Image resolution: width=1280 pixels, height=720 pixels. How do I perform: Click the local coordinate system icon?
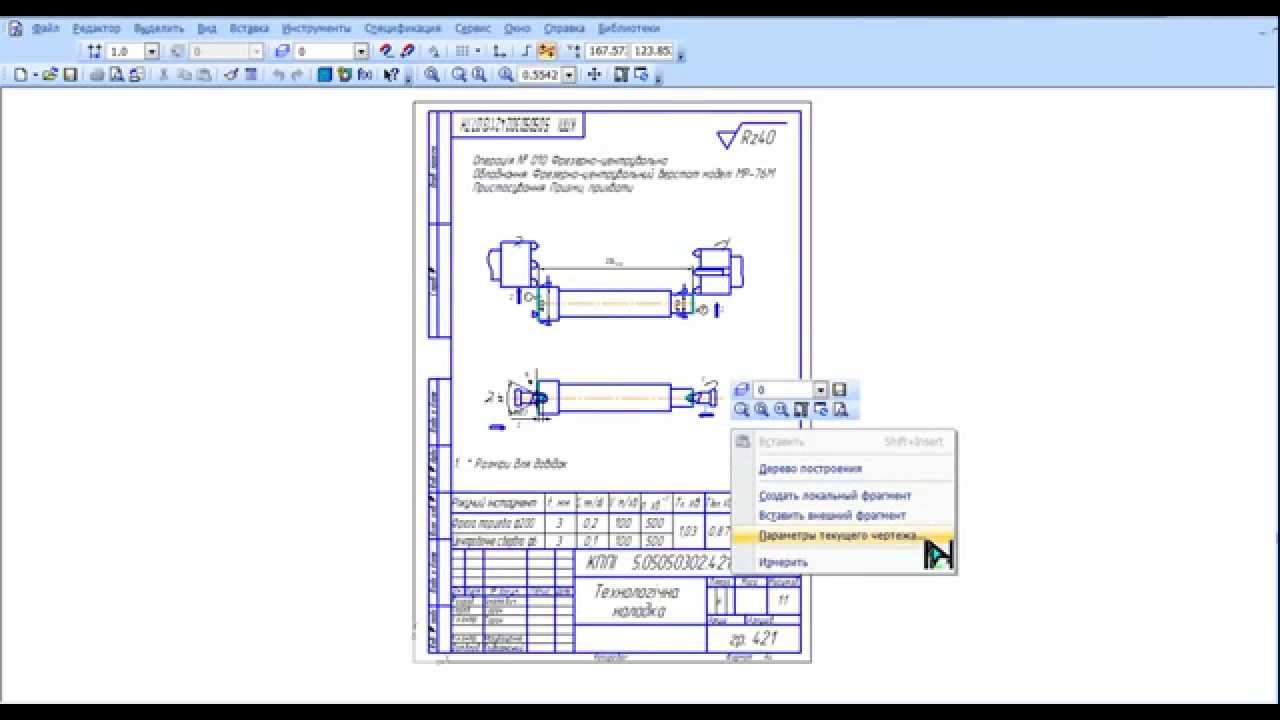point(500,51)
